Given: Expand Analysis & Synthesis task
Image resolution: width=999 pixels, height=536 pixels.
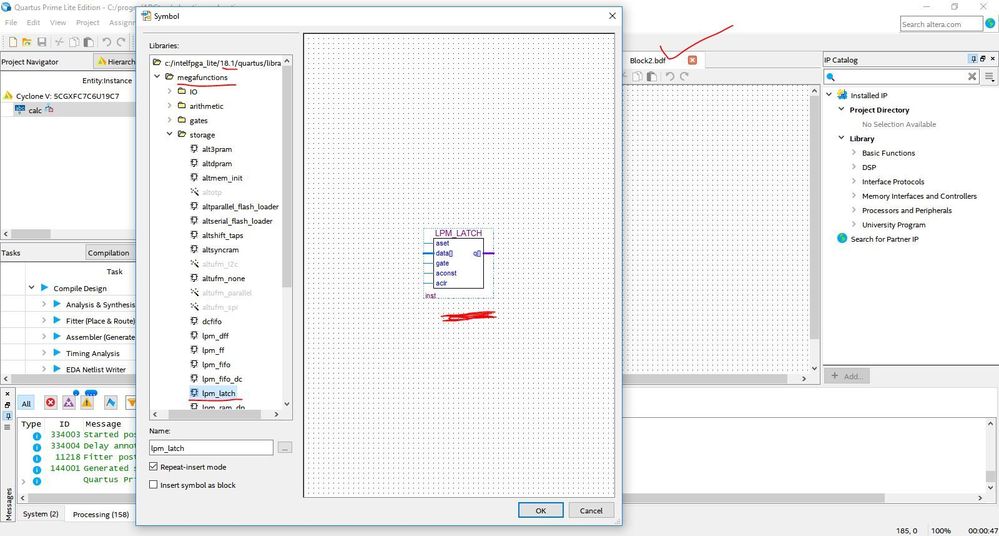Looking at the screenshot, I should (44, 305).
